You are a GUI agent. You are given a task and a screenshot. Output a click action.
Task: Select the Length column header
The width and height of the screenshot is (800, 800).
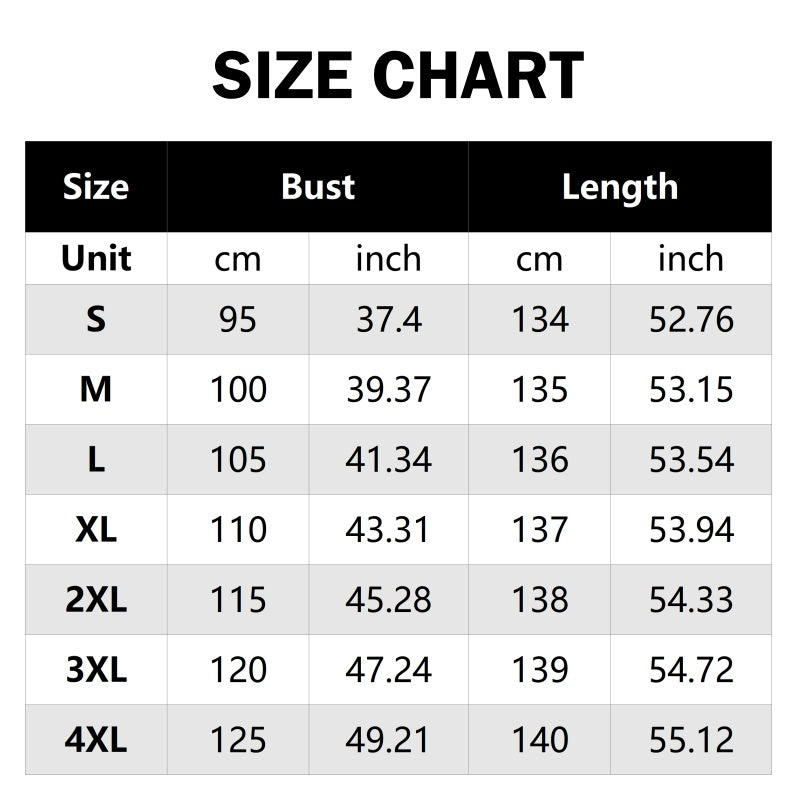(620, 187)
